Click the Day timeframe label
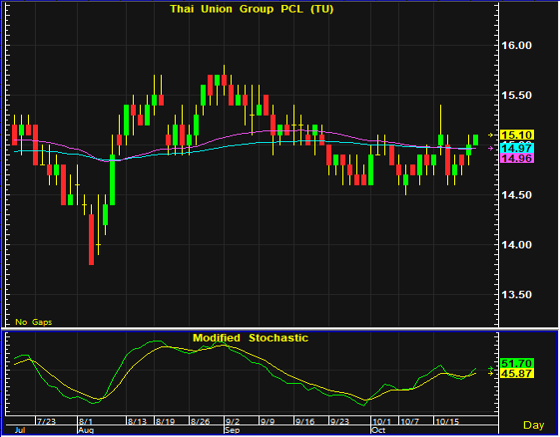This screenshot has height=437, width=560. pyautogui.click(x=534, y=425)
